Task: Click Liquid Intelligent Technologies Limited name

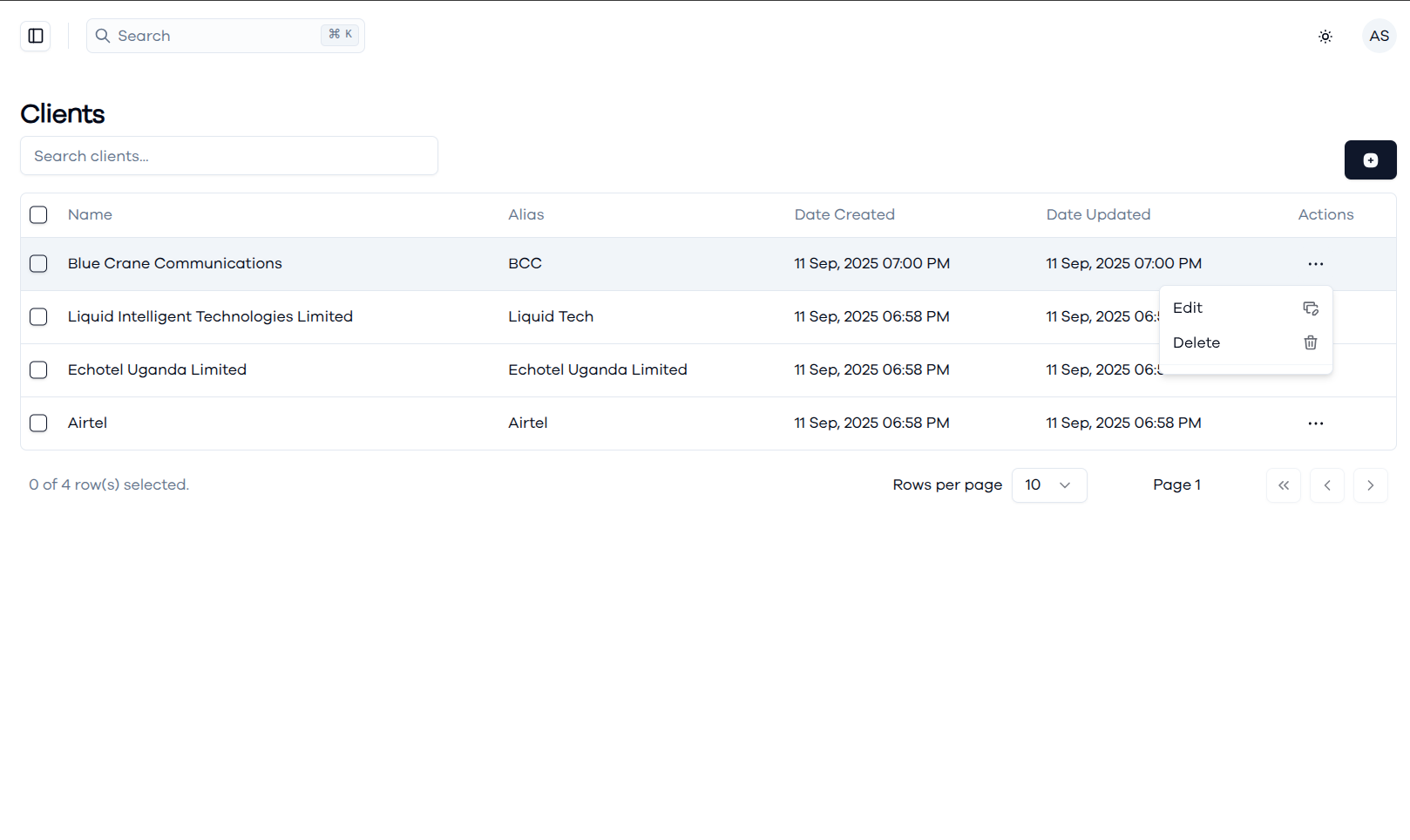Action: [x=210, y=316]
